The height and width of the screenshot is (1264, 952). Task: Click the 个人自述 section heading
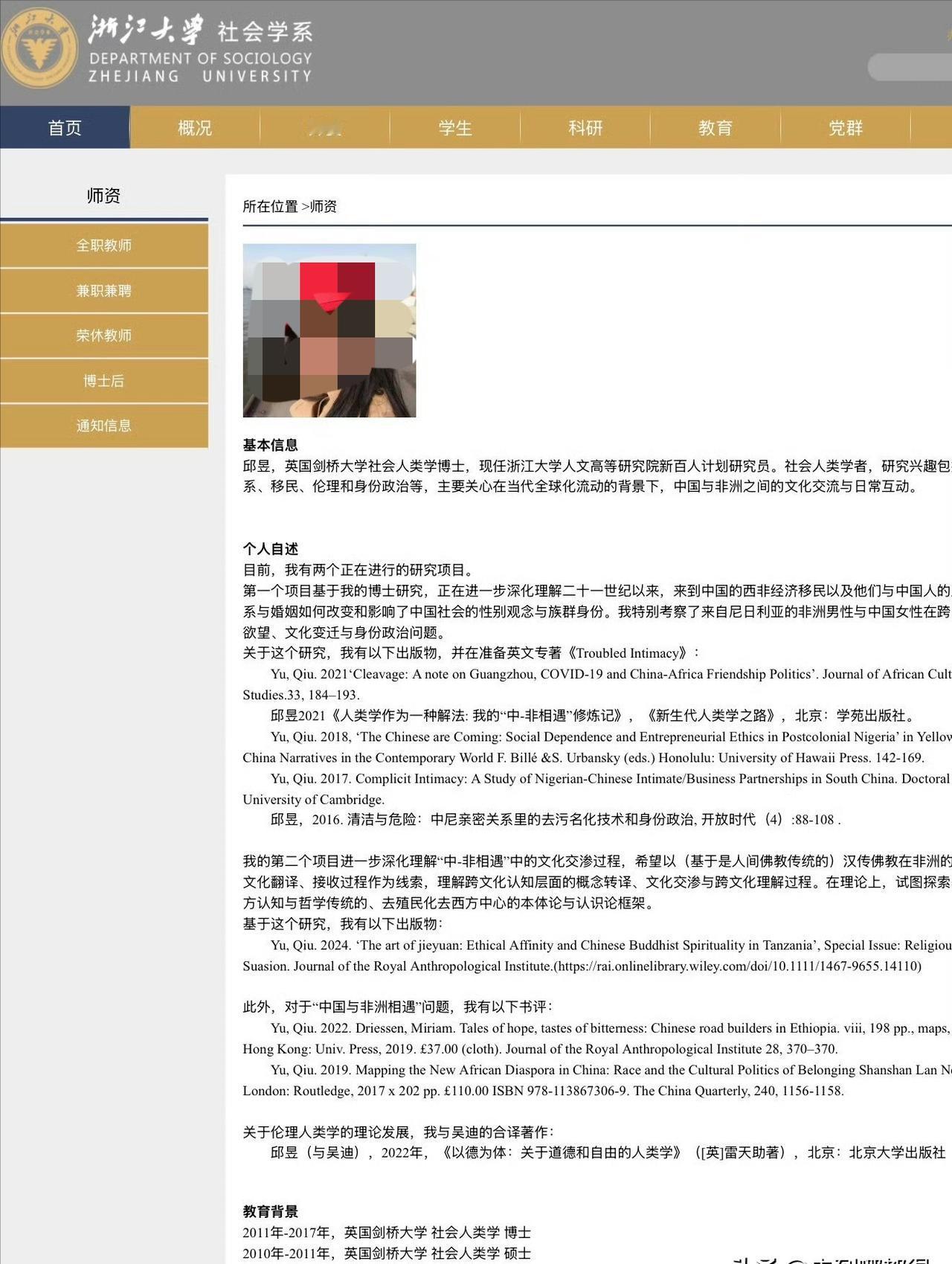270,549
